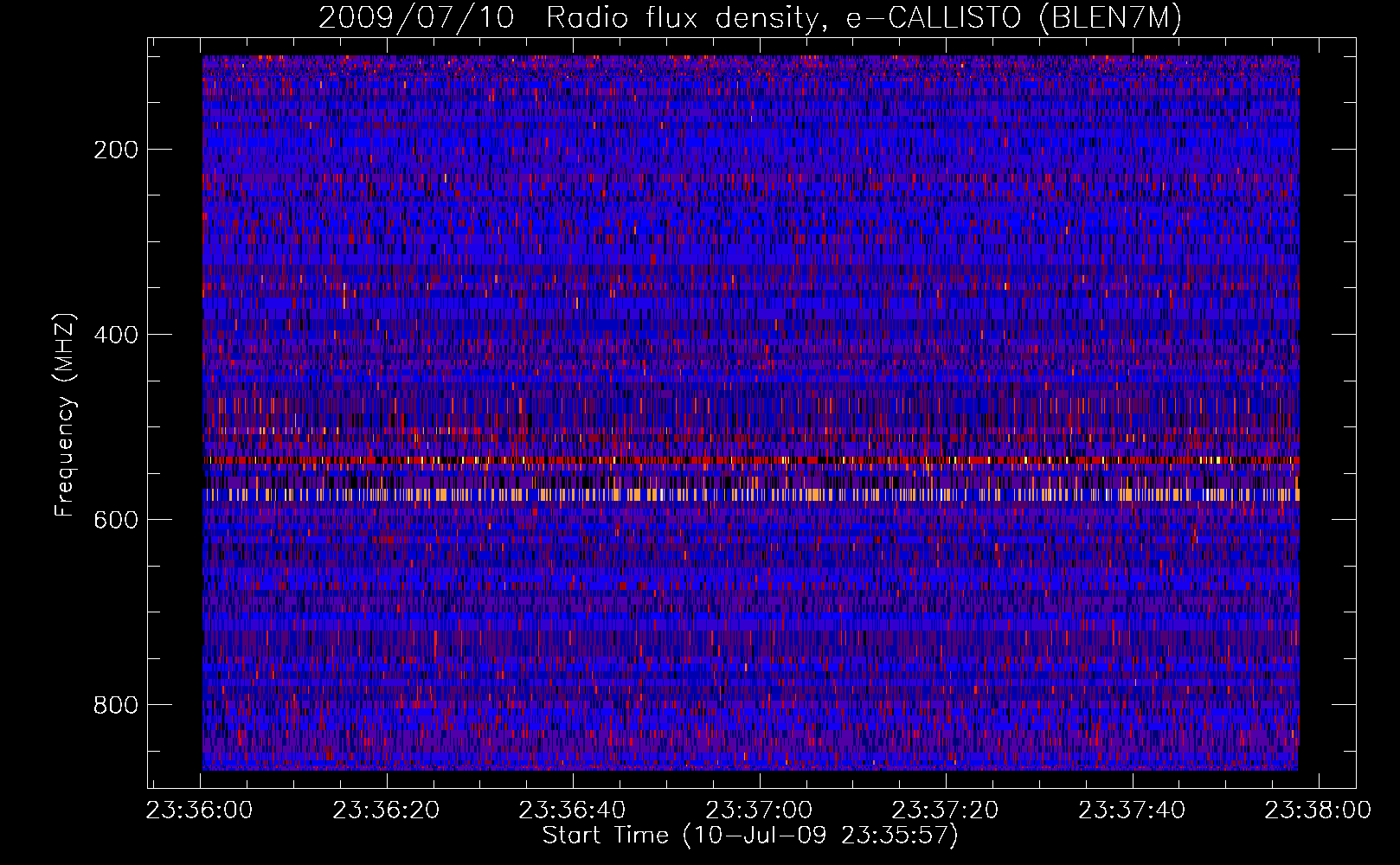This screenshot has width=1400, height=865.
Task: Click the plot title naming e-CALLISTO (BLEN7M)
Action: click(750, 18)
